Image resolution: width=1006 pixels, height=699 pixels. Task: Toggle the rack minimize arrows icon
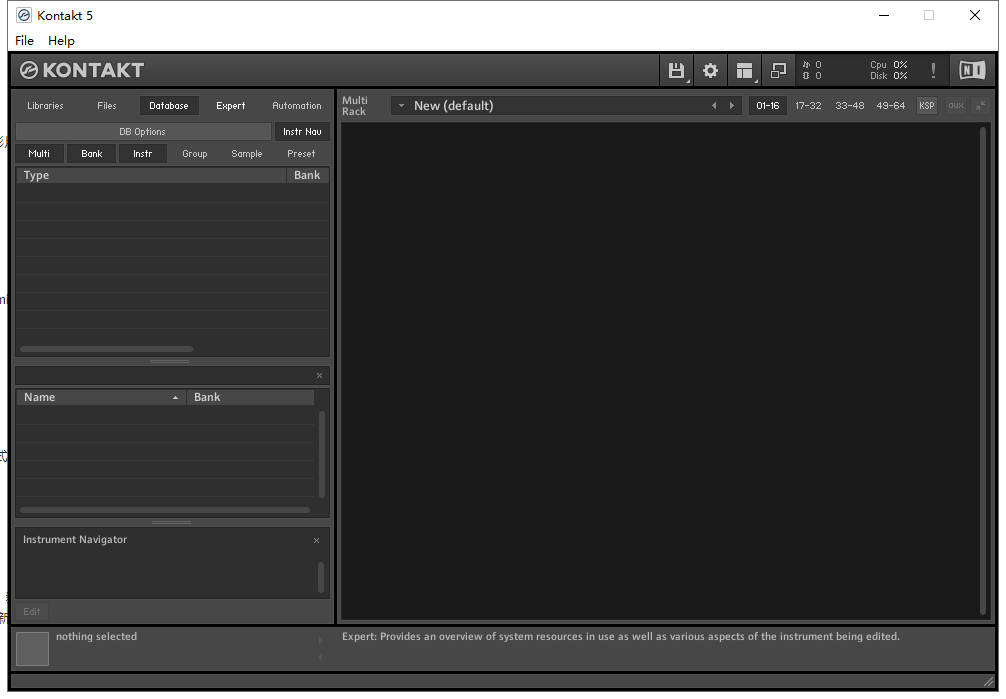[980, 106]
